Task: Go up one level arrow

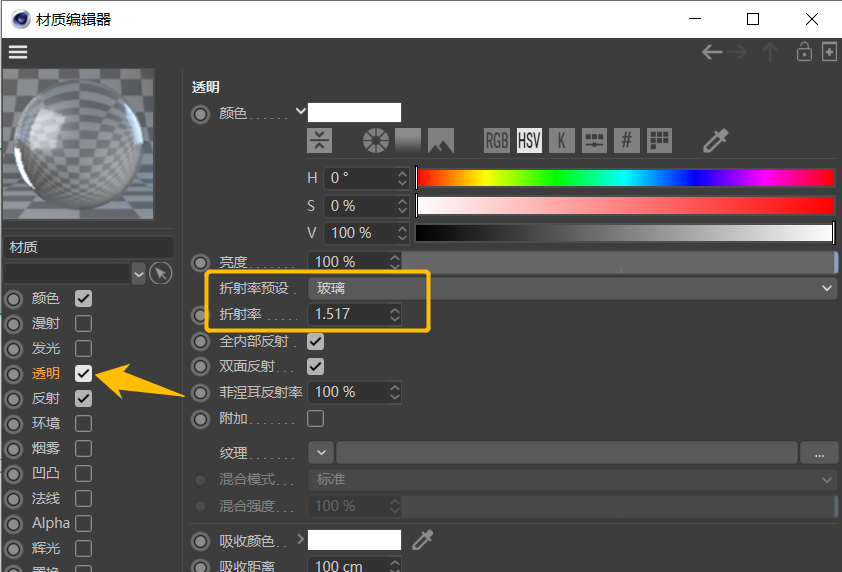Action: coord(770,52)
